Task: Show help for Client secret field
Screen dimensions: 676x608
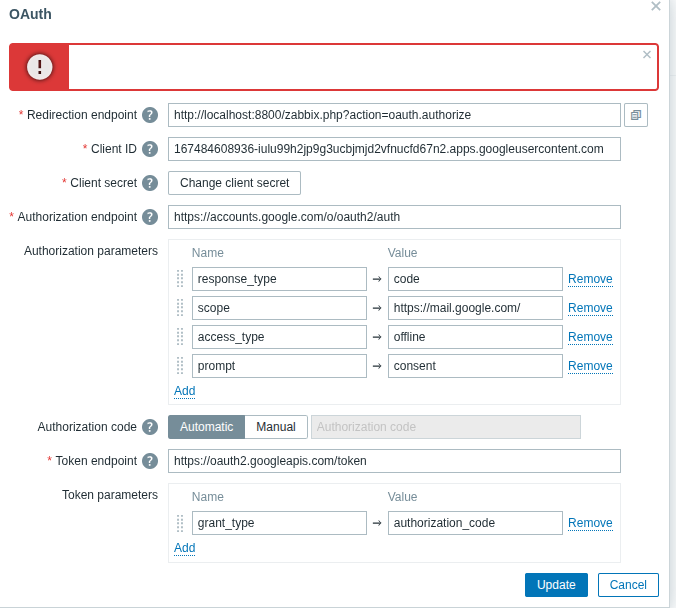Action: point(150,183)
